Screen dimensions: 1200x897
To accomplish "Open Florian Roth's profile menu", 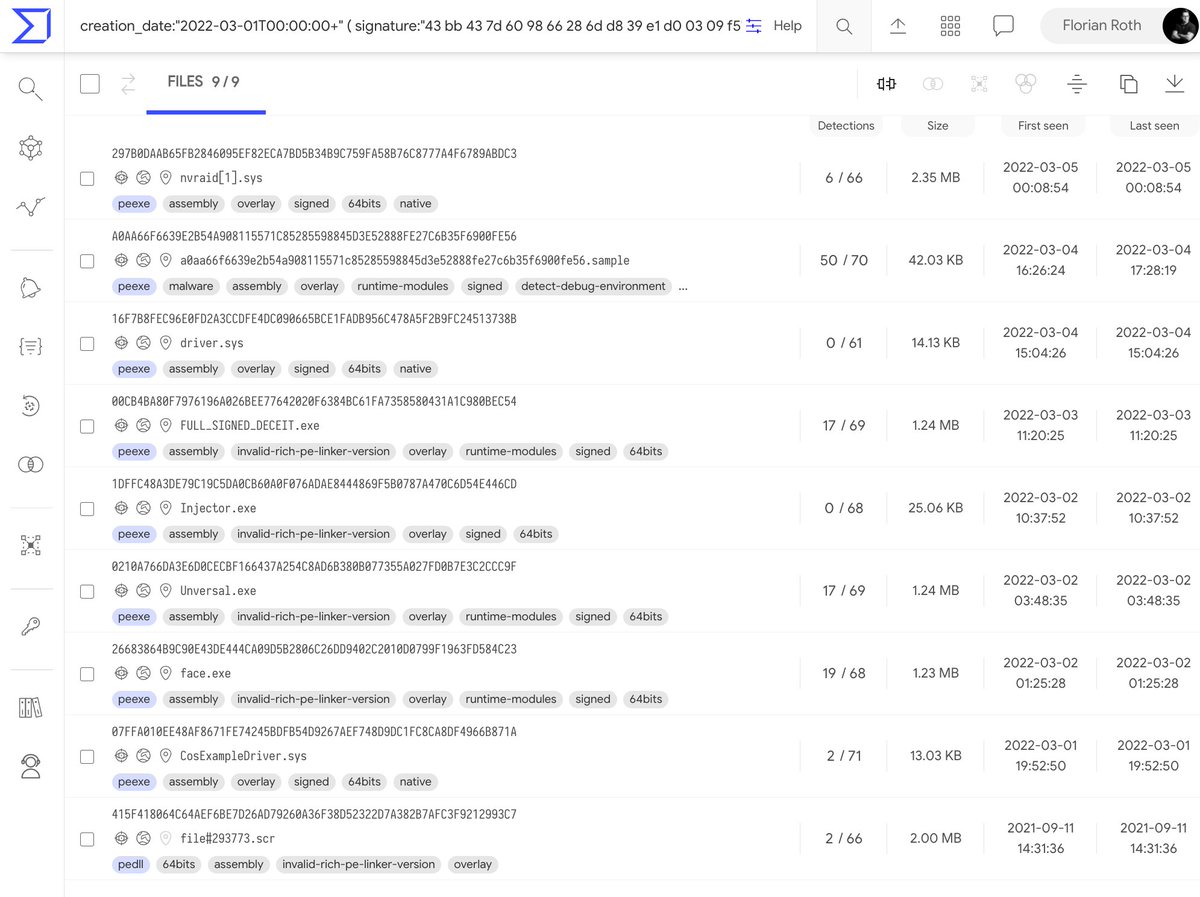I will point(1118,26).
